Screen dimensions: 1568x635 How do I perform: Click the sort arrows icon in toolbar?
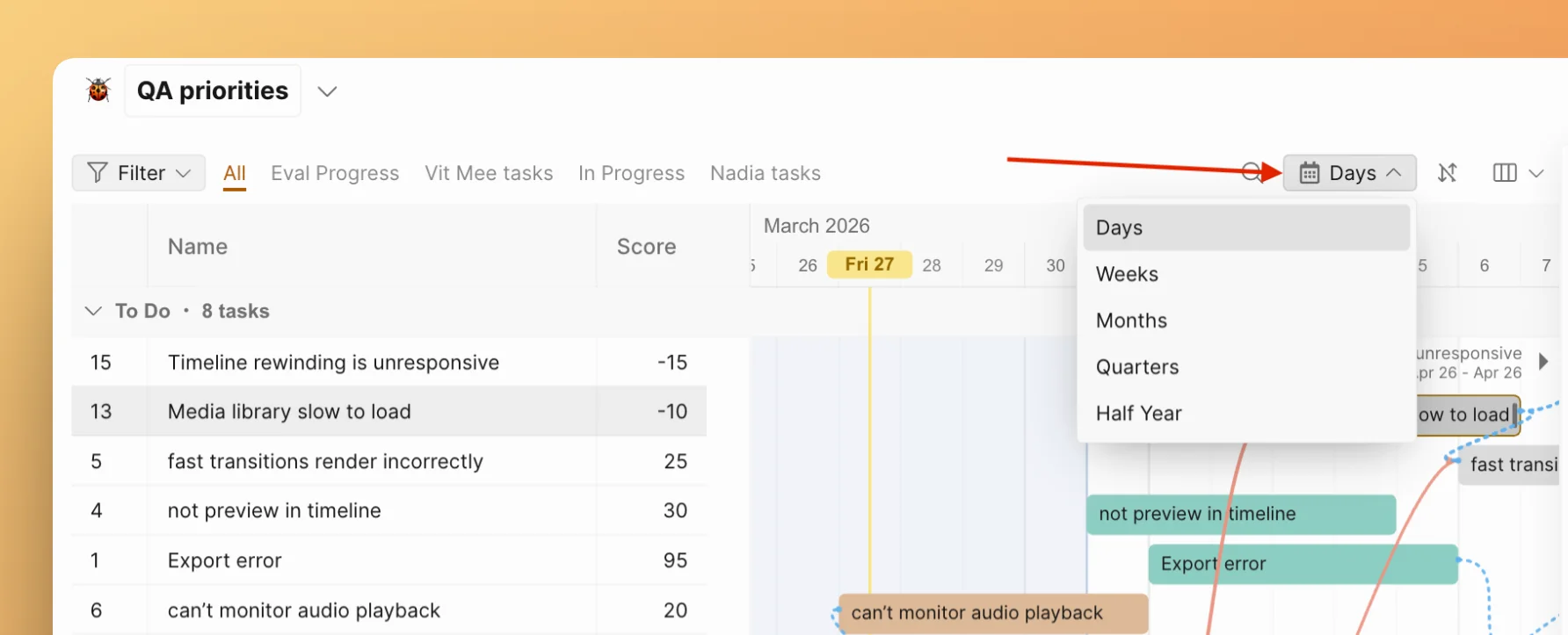point(1447,173)
